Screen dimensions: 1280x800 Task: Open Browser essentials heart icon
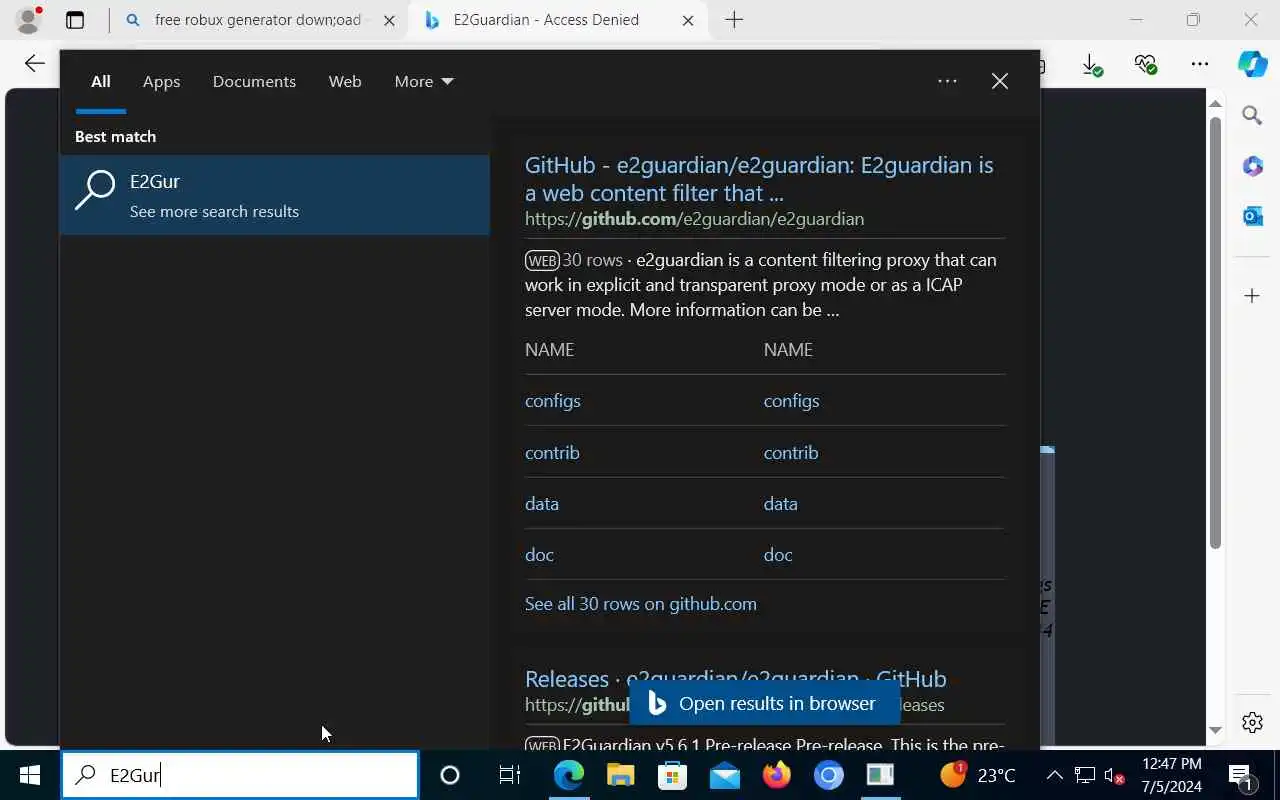point(1146,65)
